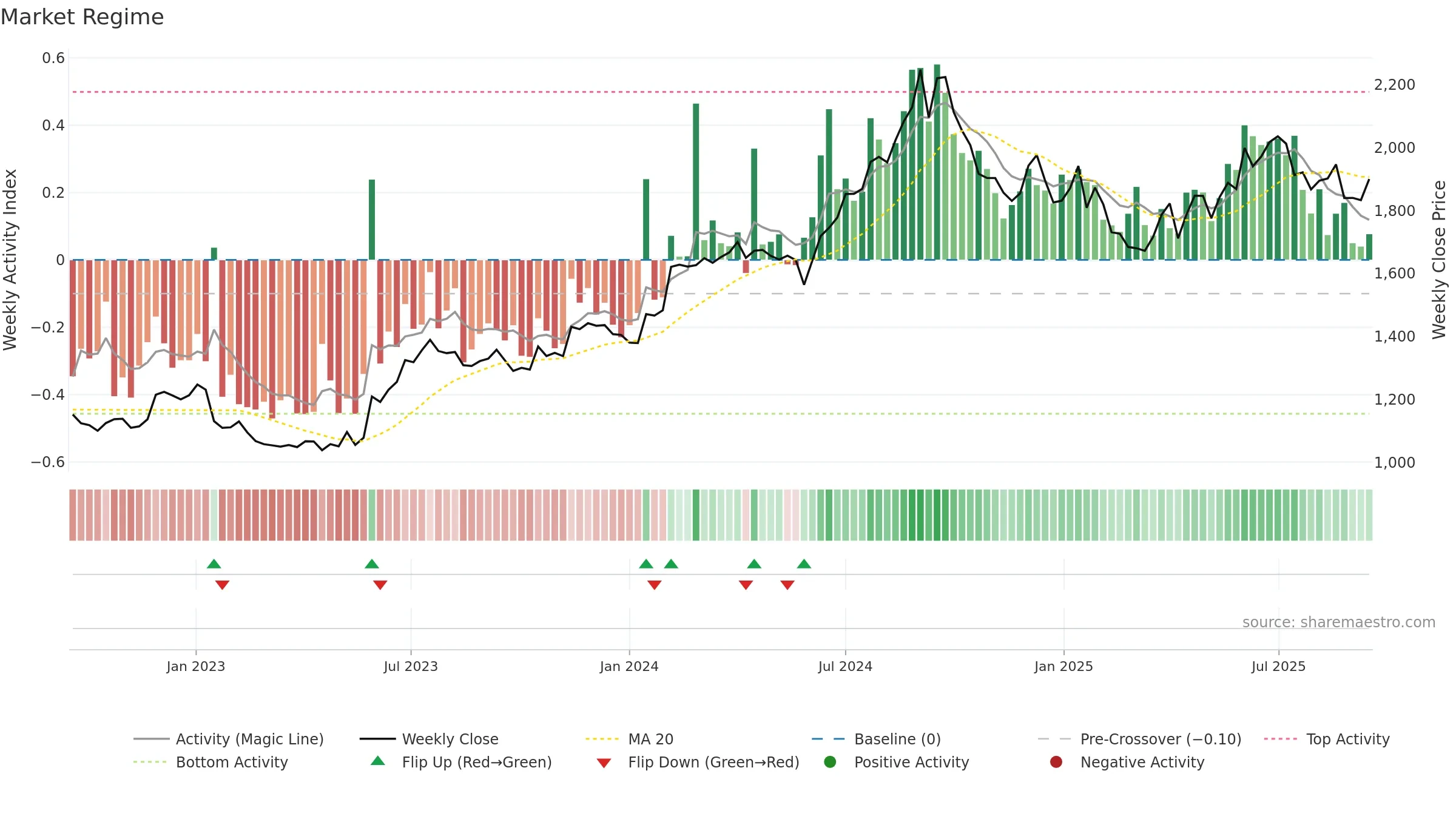The width and height of the screenshot is (1456, 819).
Task: Click the 2,200 price axis tick
Action: click(1395, 85)
